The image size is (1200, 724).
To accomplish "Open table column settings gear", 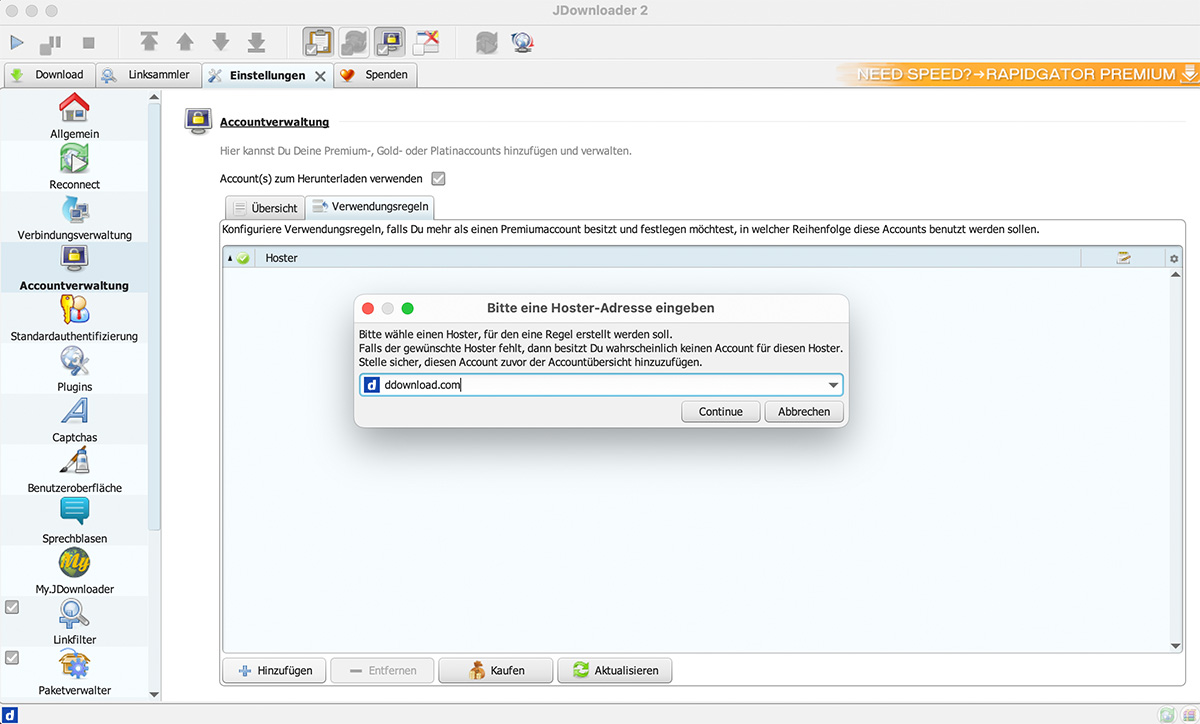I will pyautogui.click(x=1174, y=259).
